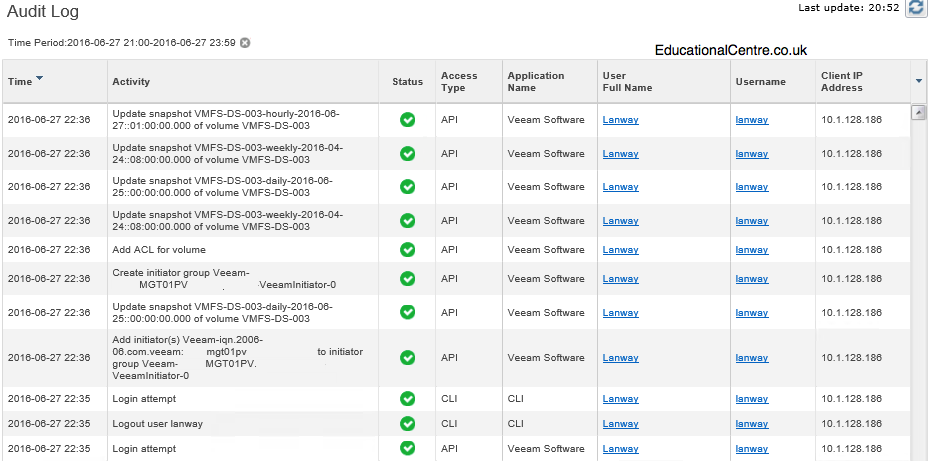Open Lanway full name link in Logout user row
The width and height of the screenshot is (930, 461).
(x=620, y=424)
